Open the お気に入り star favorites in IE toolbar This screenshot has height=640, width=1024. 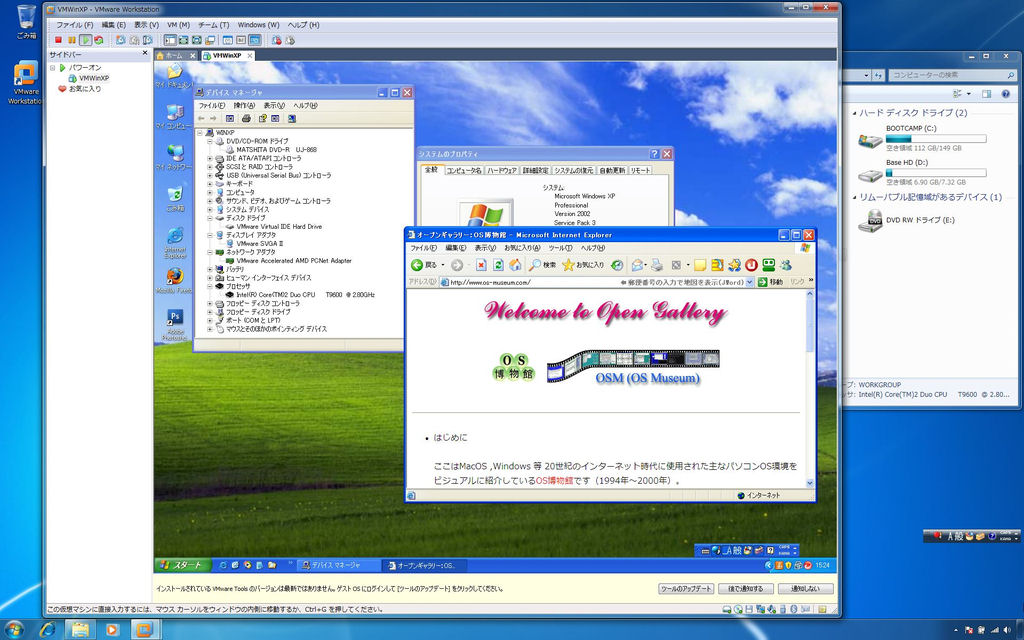point(584,264)
